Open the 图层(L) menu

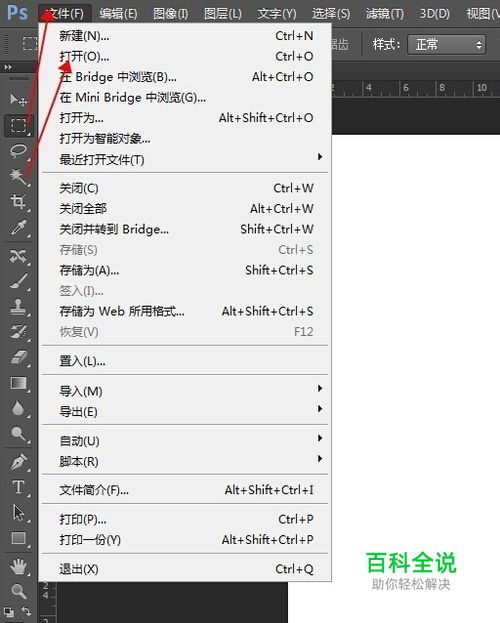coord(223,14)
